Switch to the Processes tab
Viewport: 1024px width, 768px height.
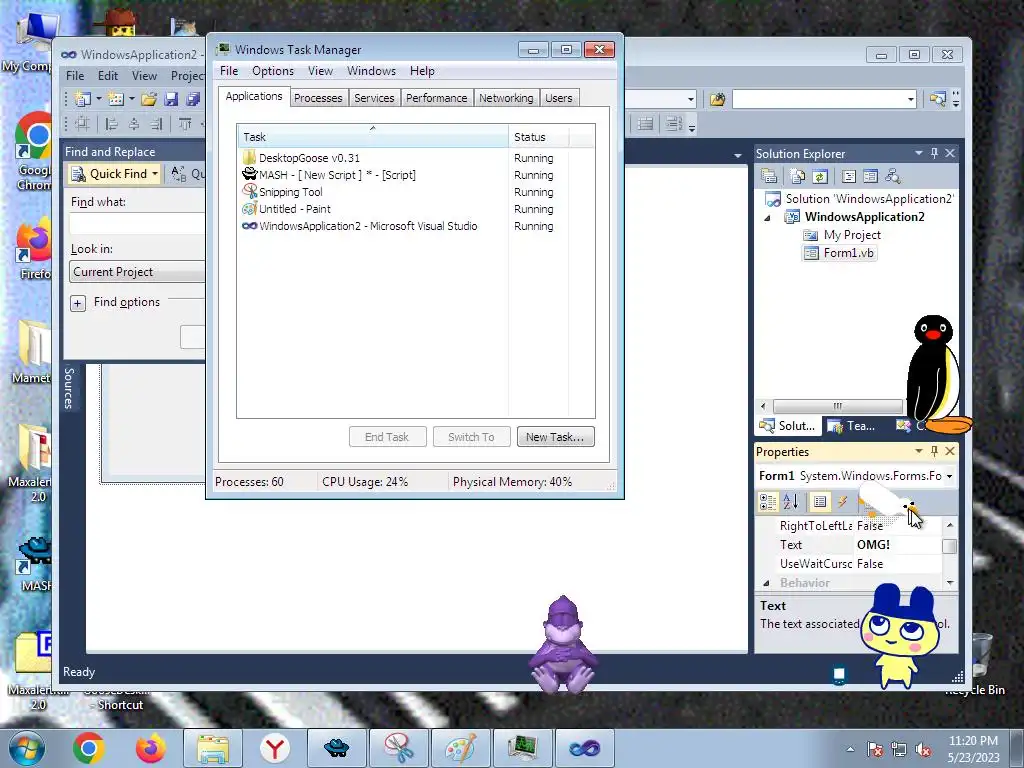click(318, 98)
